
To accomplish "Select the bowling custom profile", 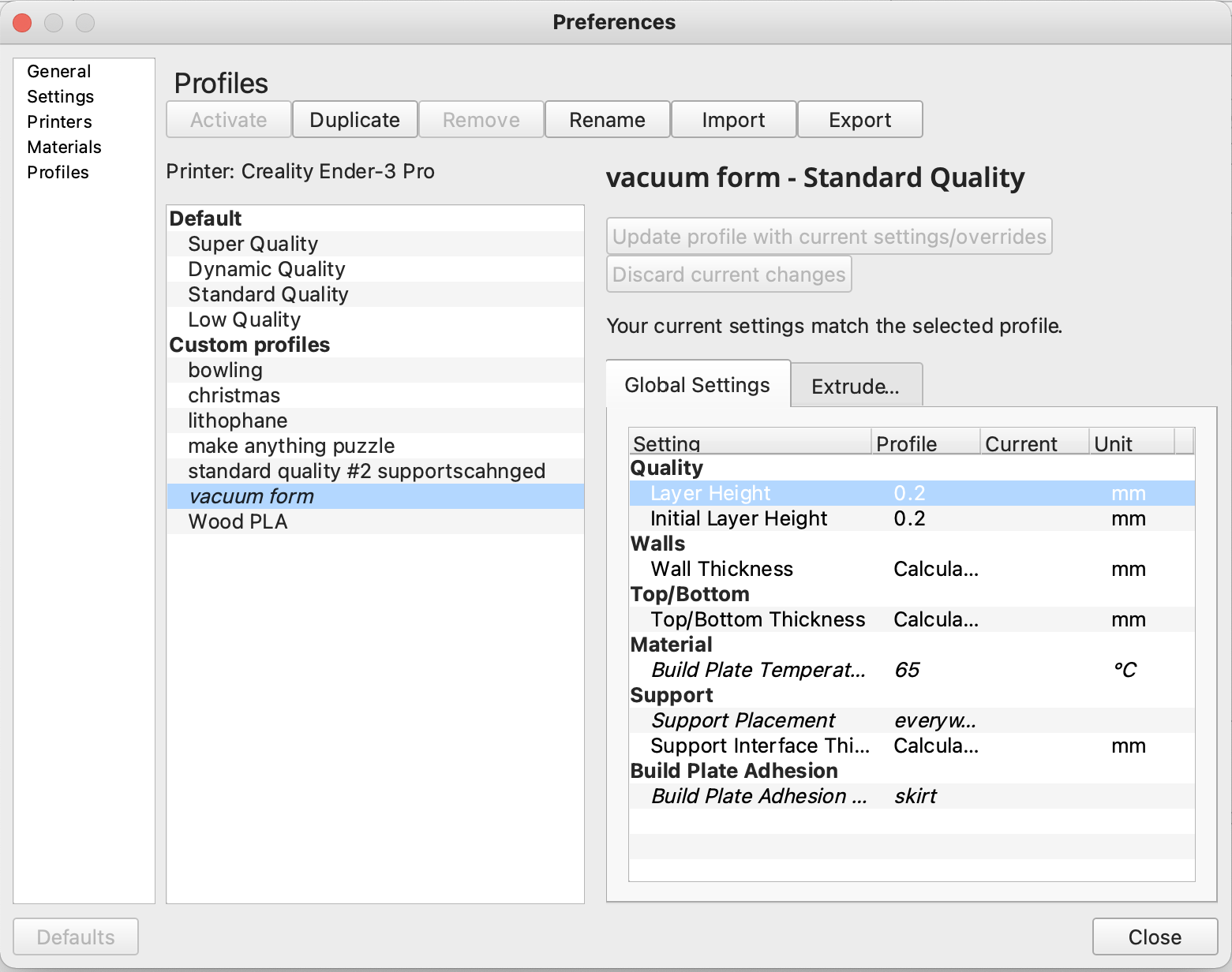I will pyautogui.click(x=376, y=370).
